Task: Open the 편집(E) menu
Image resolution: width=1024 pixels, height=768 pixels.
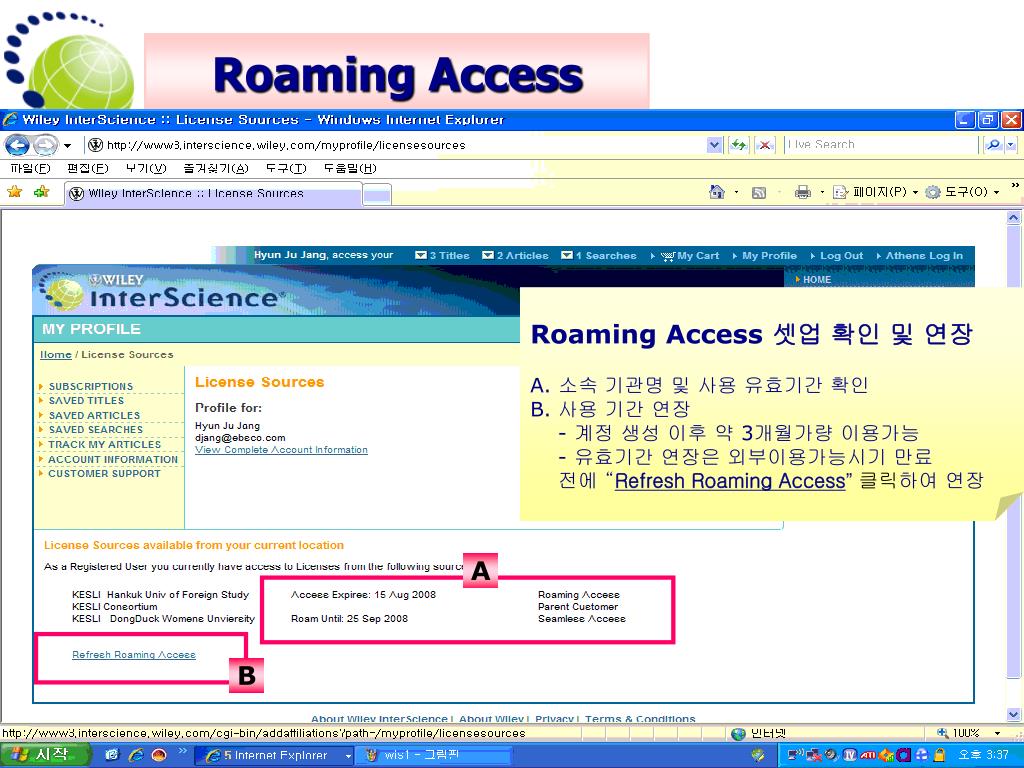Action: coord(88,168)
